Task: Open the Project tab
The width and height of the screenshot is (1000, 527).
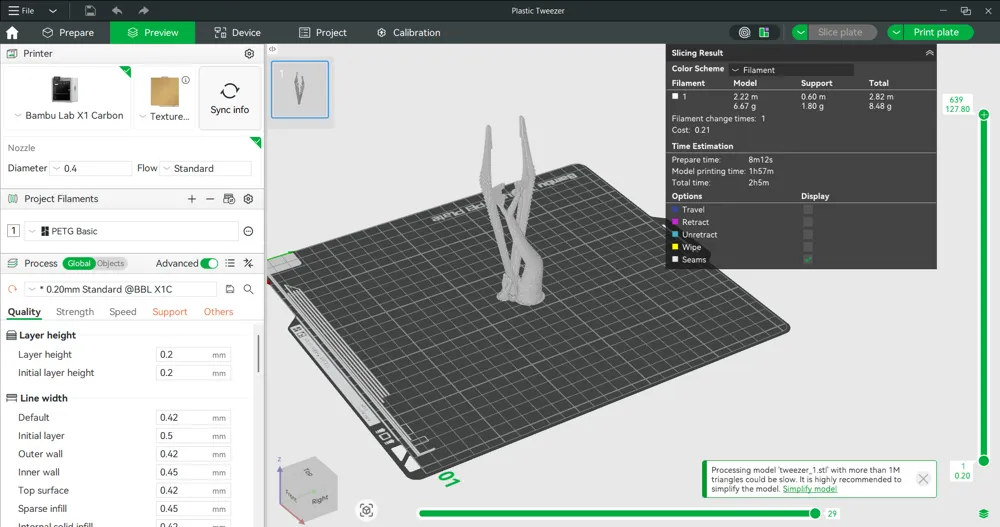Action: [323, 33]
